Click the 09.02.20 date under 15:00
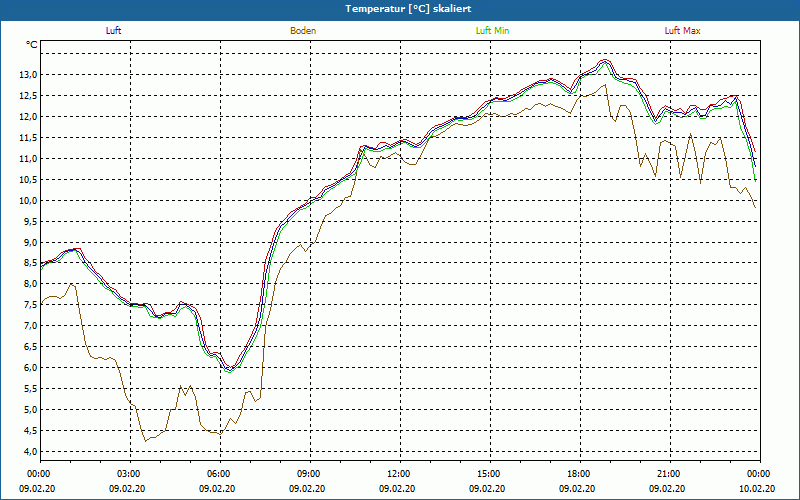 pyautogui.click(x=487, y=489)
